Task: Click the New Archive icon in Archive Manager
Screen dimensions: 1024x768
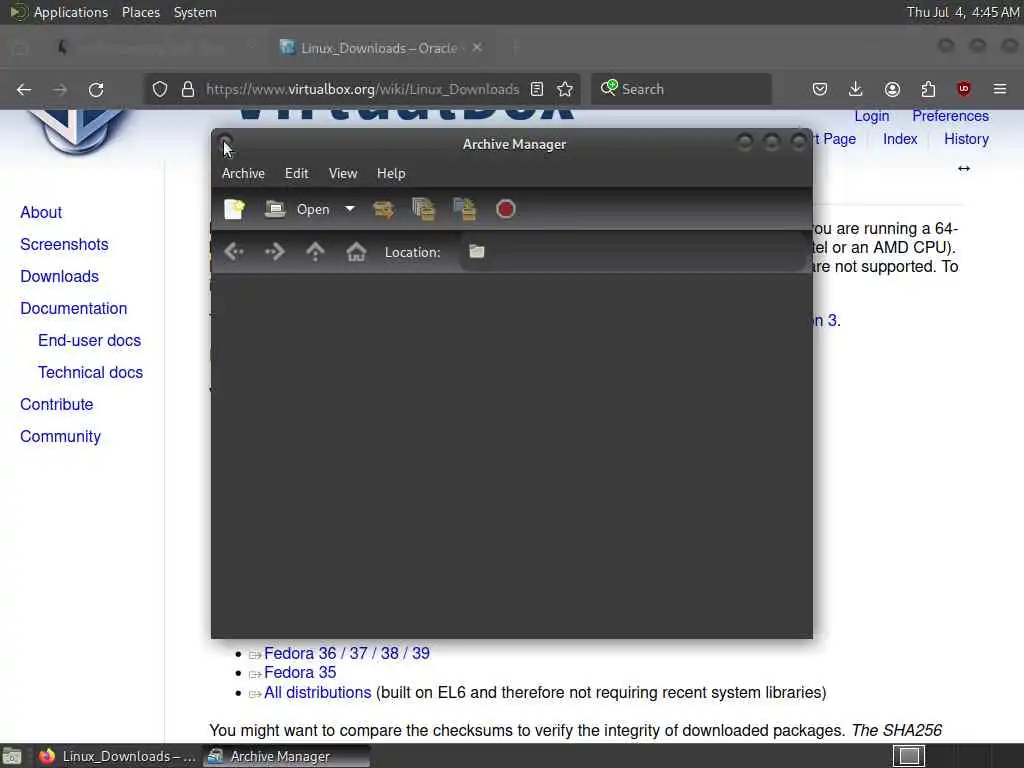Action: (234, 209)
